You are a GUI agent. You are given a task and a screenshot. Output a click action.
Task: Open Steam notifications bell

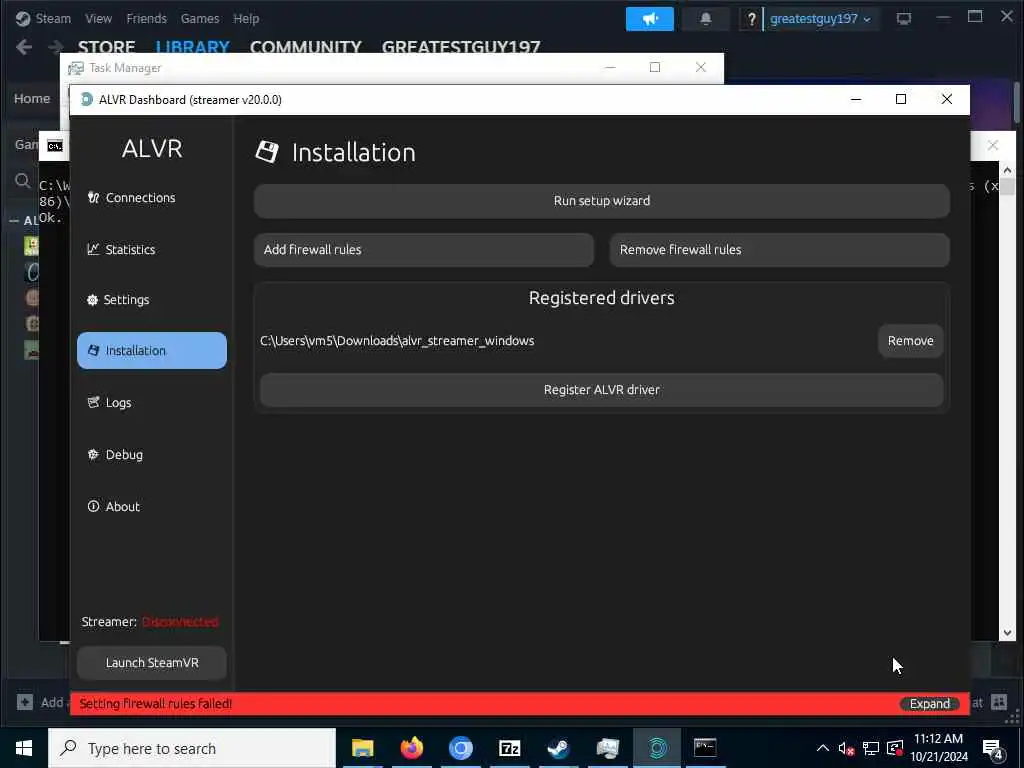(705, 19)
